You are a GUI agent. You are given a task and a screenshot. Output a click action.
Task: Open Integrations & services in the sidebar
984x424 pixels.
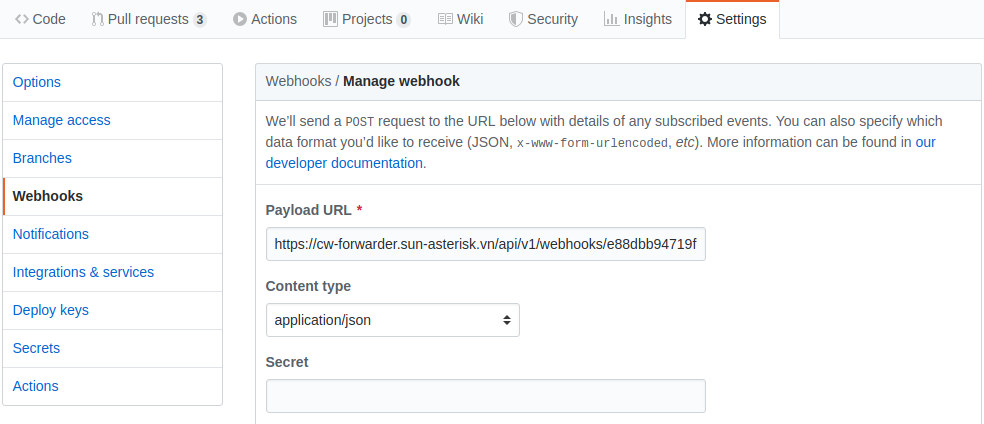tap(83, 272)
